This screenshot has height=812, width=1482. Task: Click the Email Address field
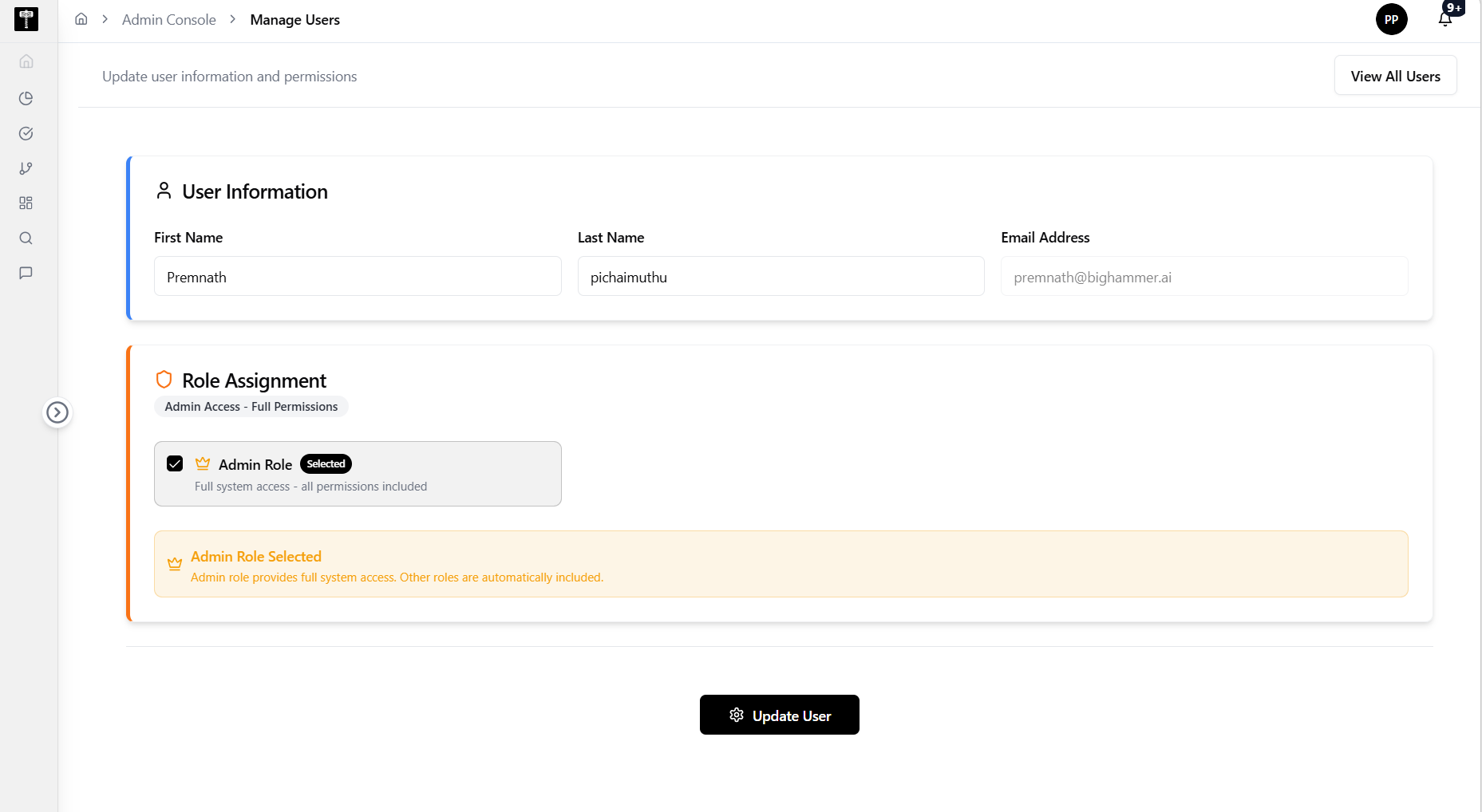(x=1205, y=276)
